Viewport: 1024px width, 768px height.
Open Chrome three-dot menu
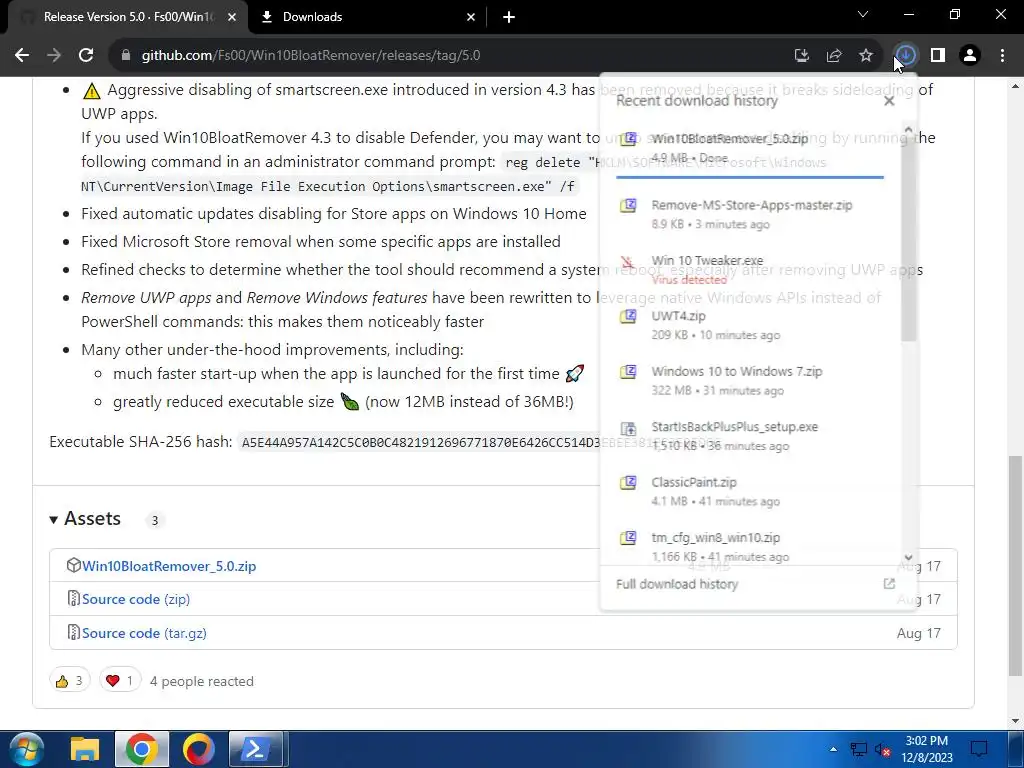click(x=1002, y=56)
